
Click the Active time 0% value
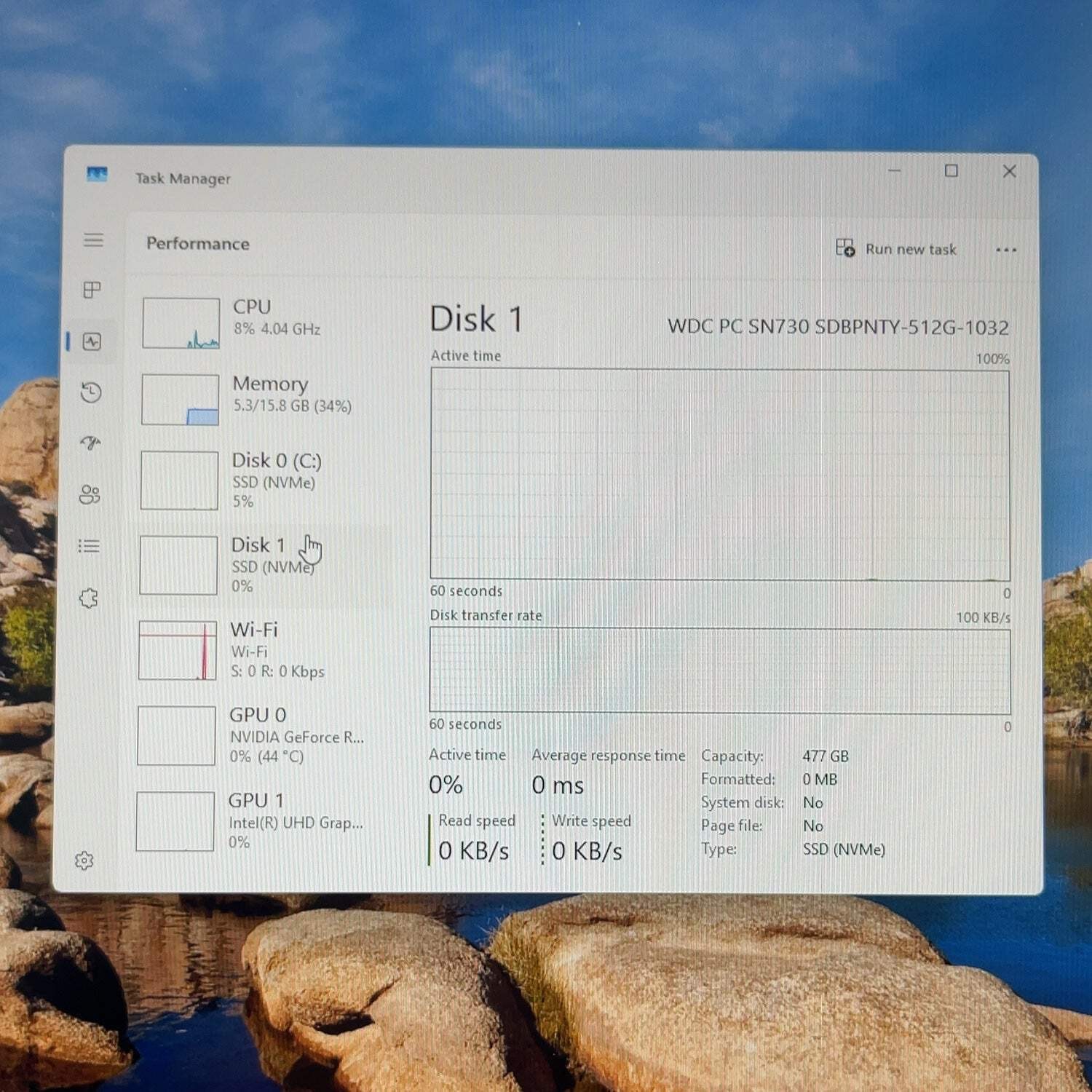(x=446, y=785)
